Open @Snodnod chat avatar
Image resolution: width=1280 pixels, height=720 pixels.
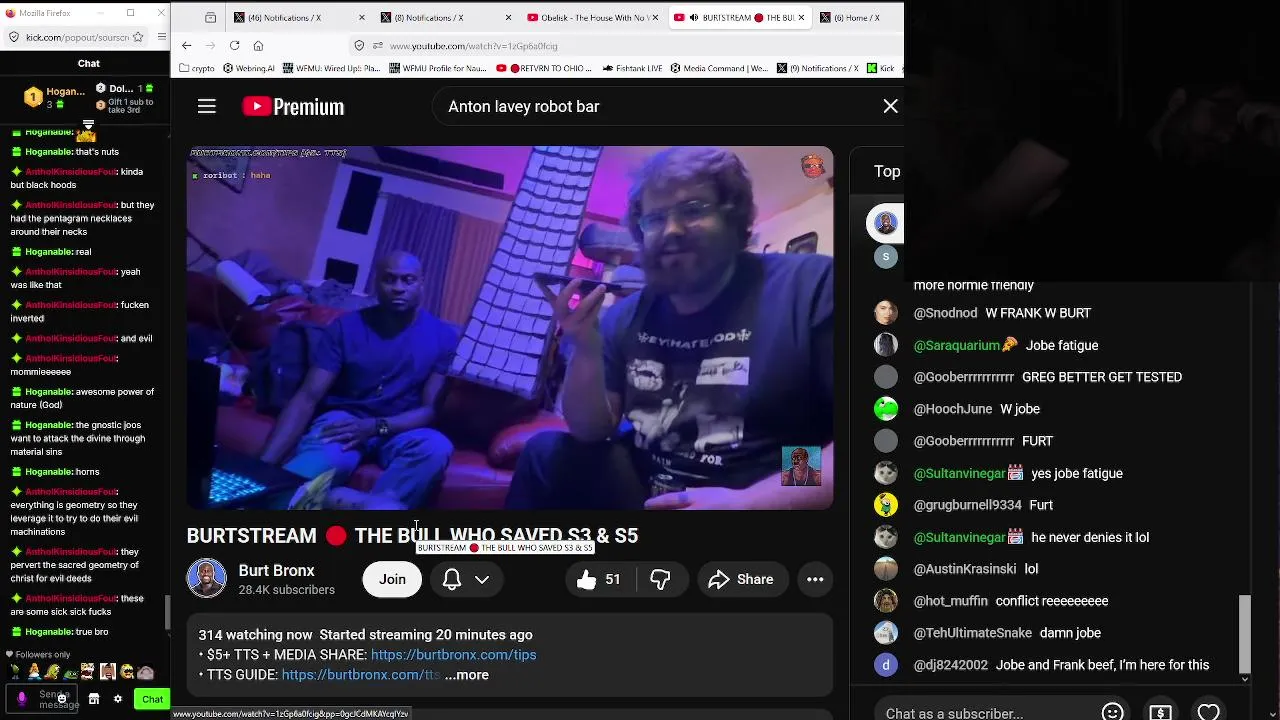[x=886, y=313]
